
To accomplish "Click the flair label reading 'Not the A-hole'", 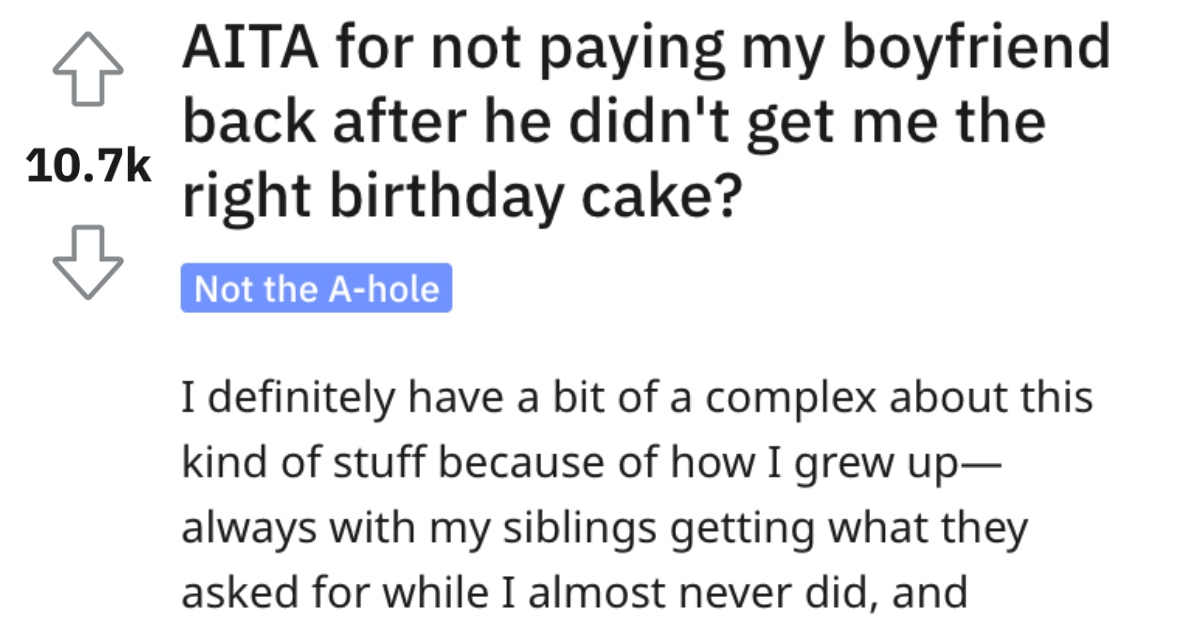I will [x=315, y=289].
